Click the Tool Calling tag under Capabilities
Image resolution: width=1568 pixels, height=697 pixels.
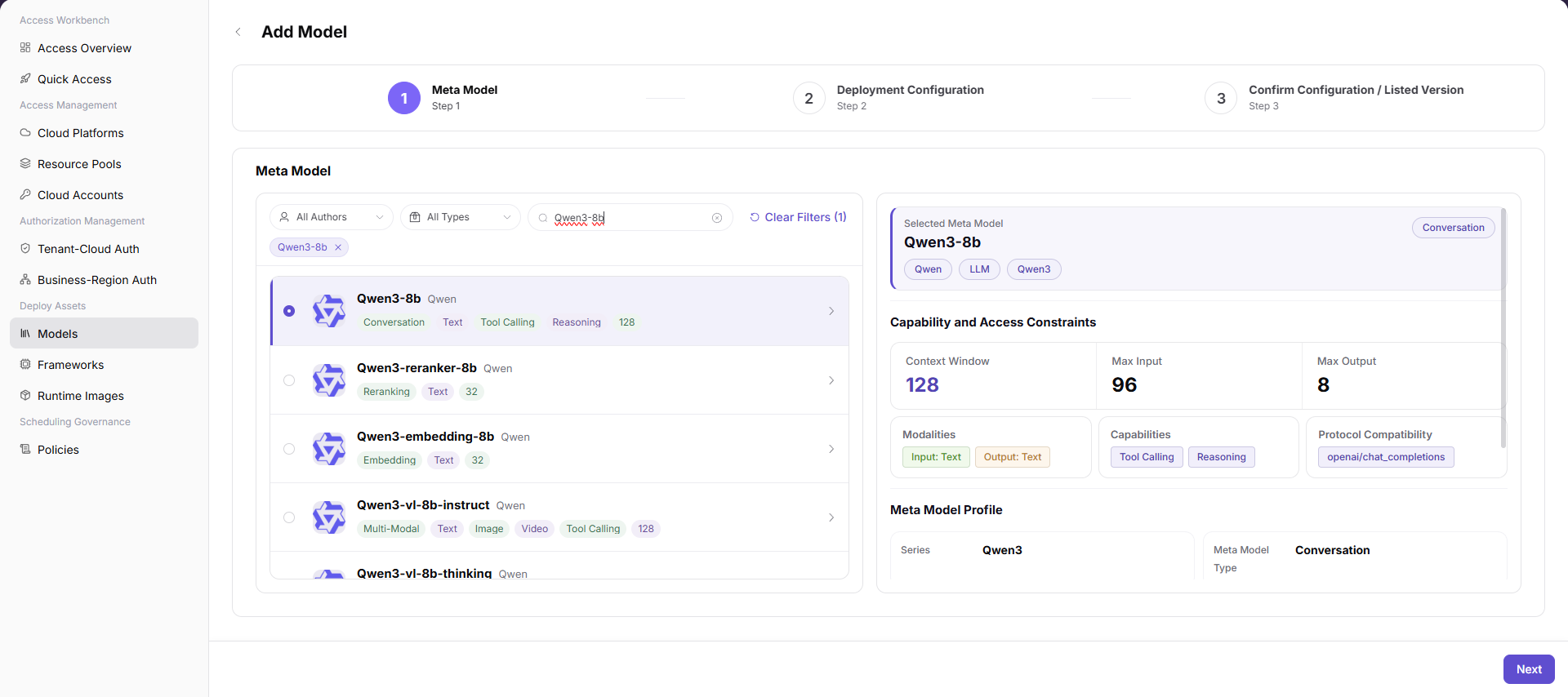pyautogui.click(x=1147, y=457)
